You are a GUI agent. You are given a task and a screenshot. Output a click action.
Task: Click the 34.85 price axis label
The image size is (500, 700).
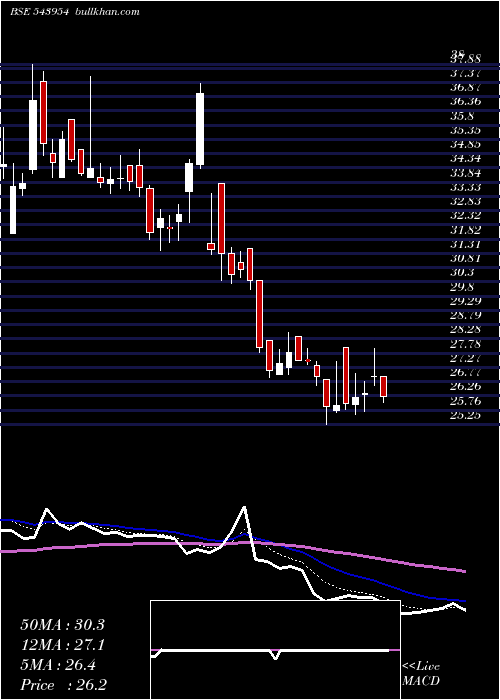(x=465, y=144)
